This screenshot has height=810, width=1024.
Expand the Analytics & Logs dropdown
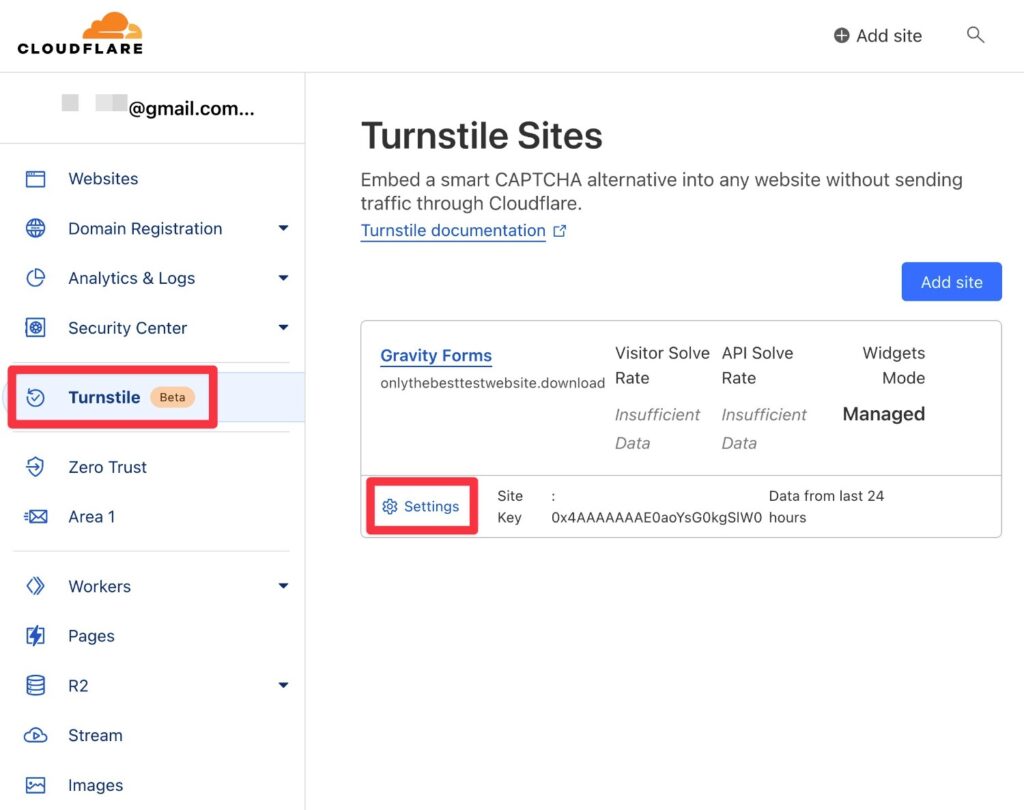(283, 278)
